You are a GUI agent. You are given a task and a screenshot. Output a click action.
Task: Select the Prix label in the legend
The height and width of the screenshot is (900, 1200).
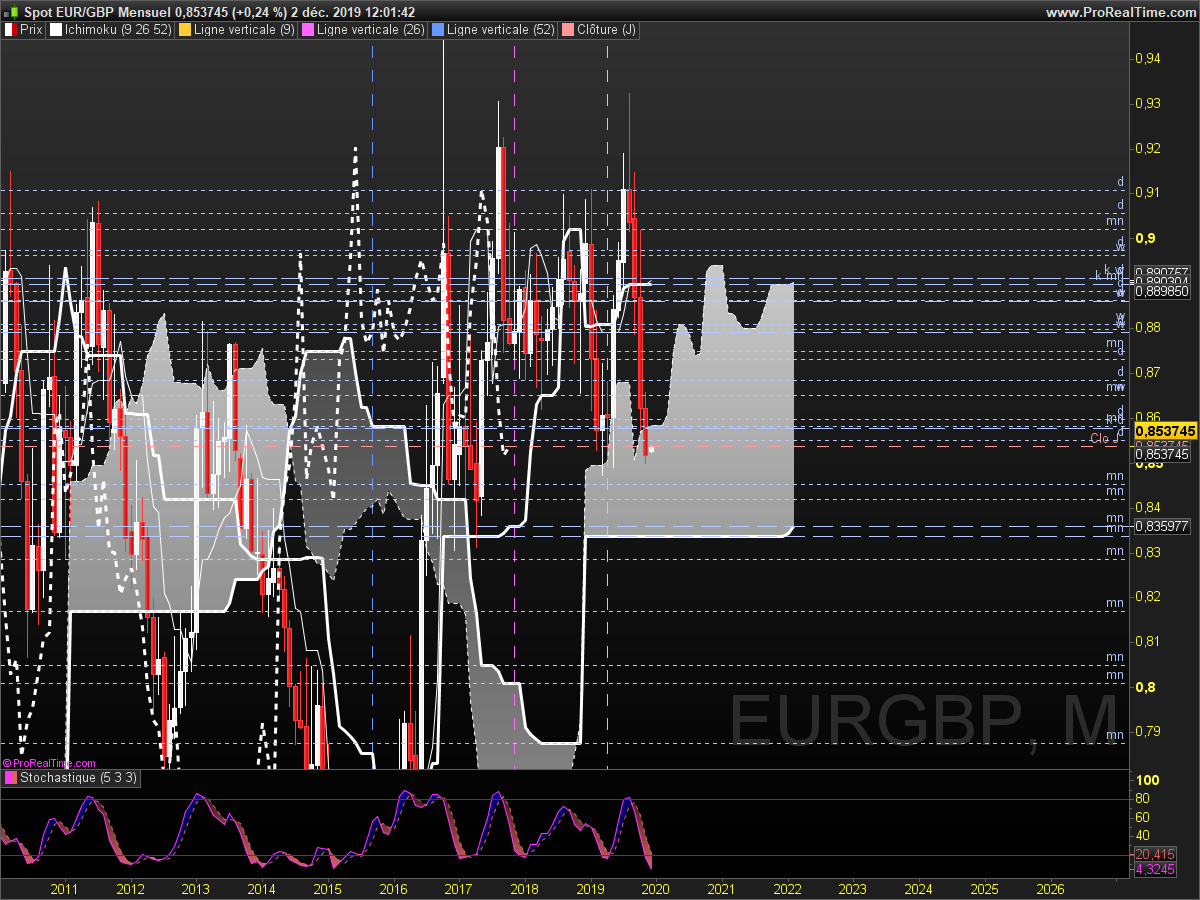point(31,30)
